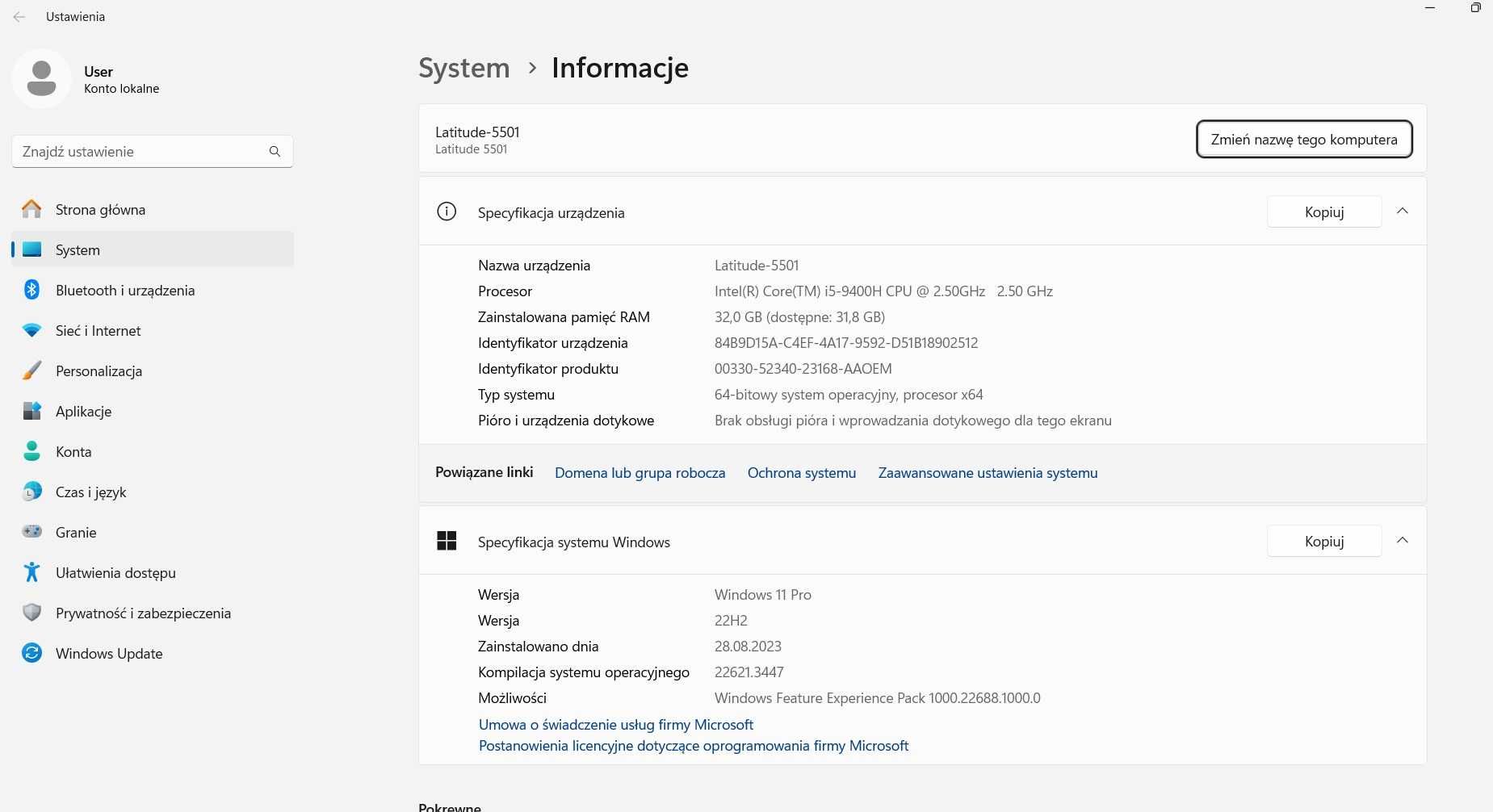Collapse the Specyfikacja systemu Windows chevron
The height and width of the screenshot is (812, 1493).
click(1403, 540)
